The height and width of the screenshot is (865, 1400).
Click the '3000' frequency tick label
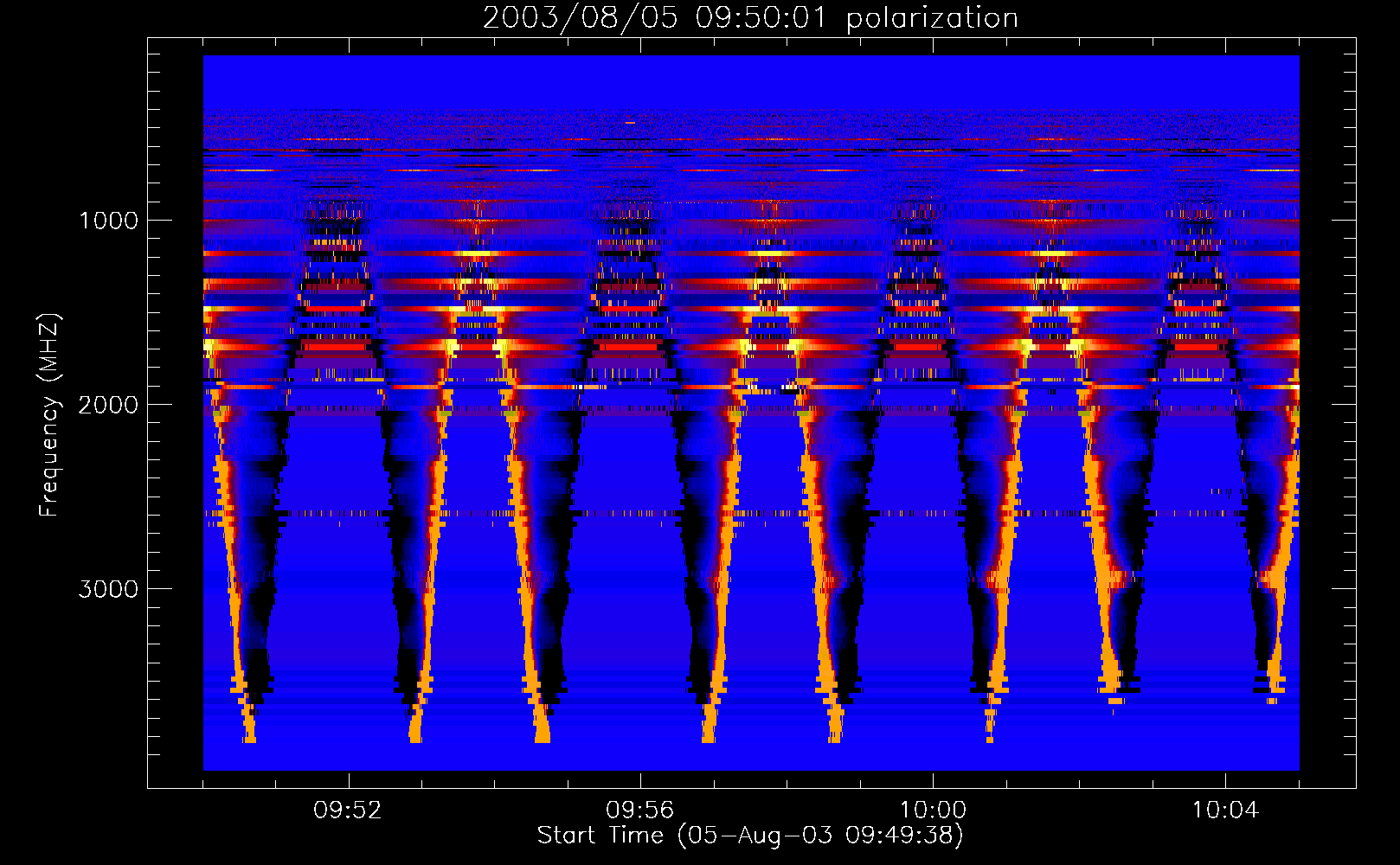pyautogui.click(x=108, y=589)
